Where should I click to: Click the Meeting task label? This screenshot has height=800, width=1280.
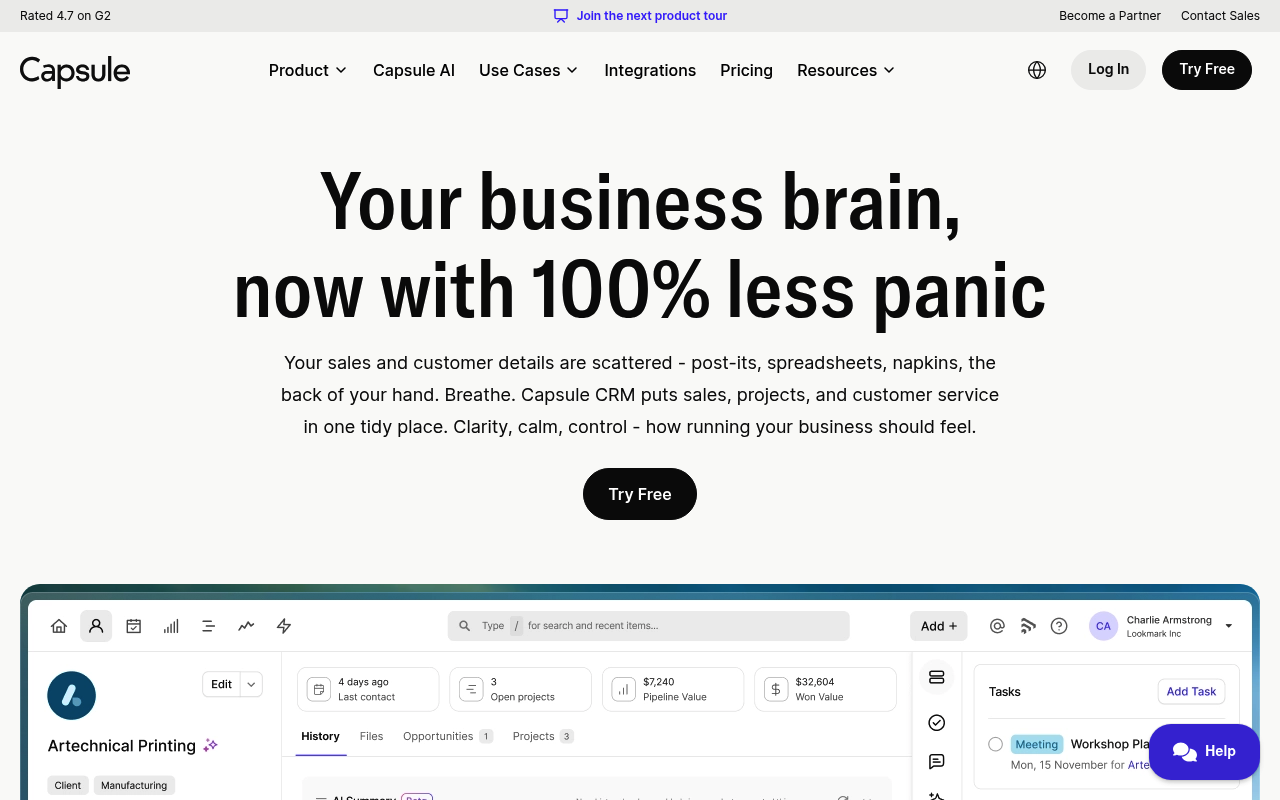(x=1037, y=744)
